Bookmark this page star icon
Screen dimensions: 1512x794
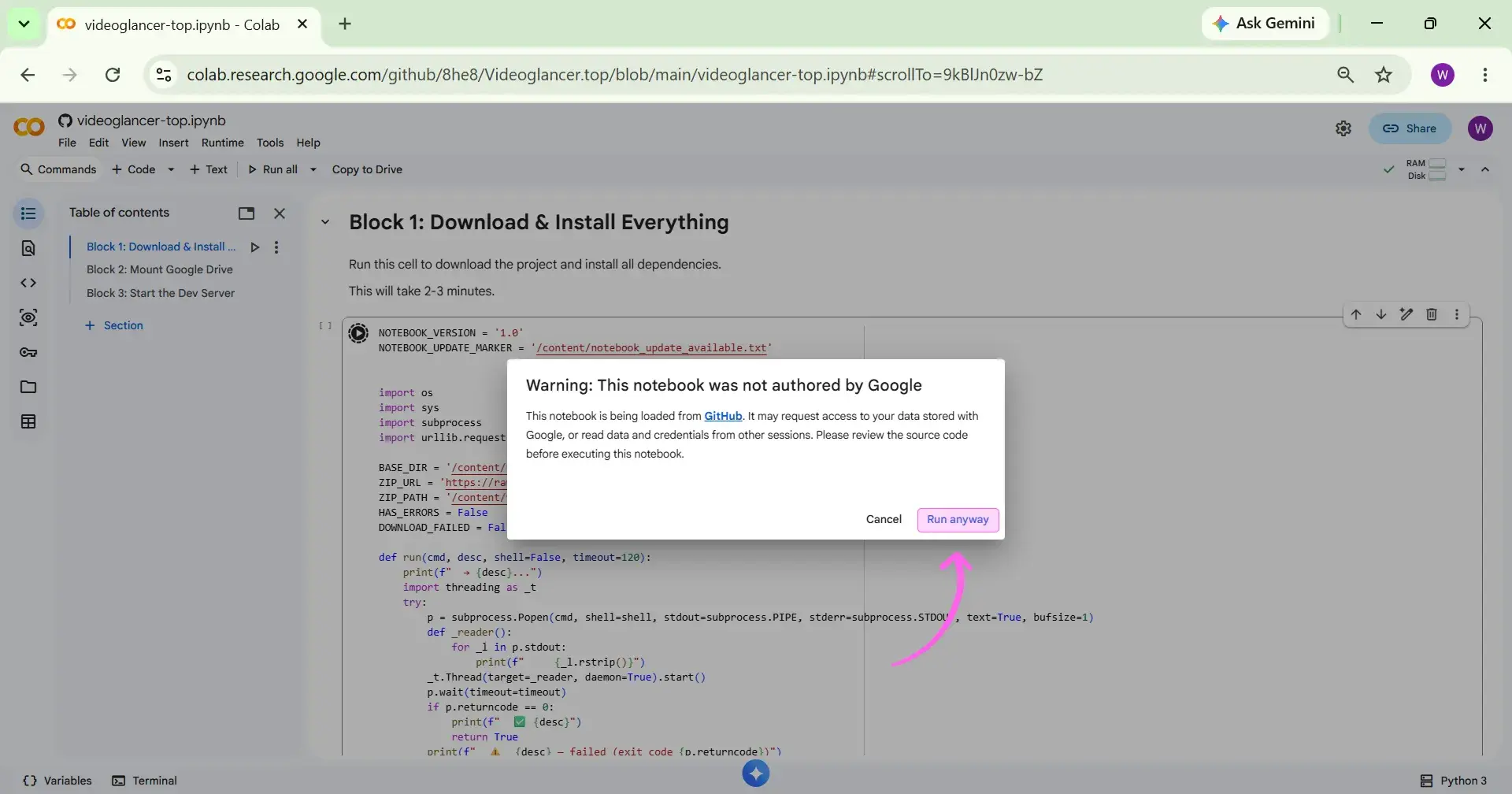click(x=1384, y=75)
